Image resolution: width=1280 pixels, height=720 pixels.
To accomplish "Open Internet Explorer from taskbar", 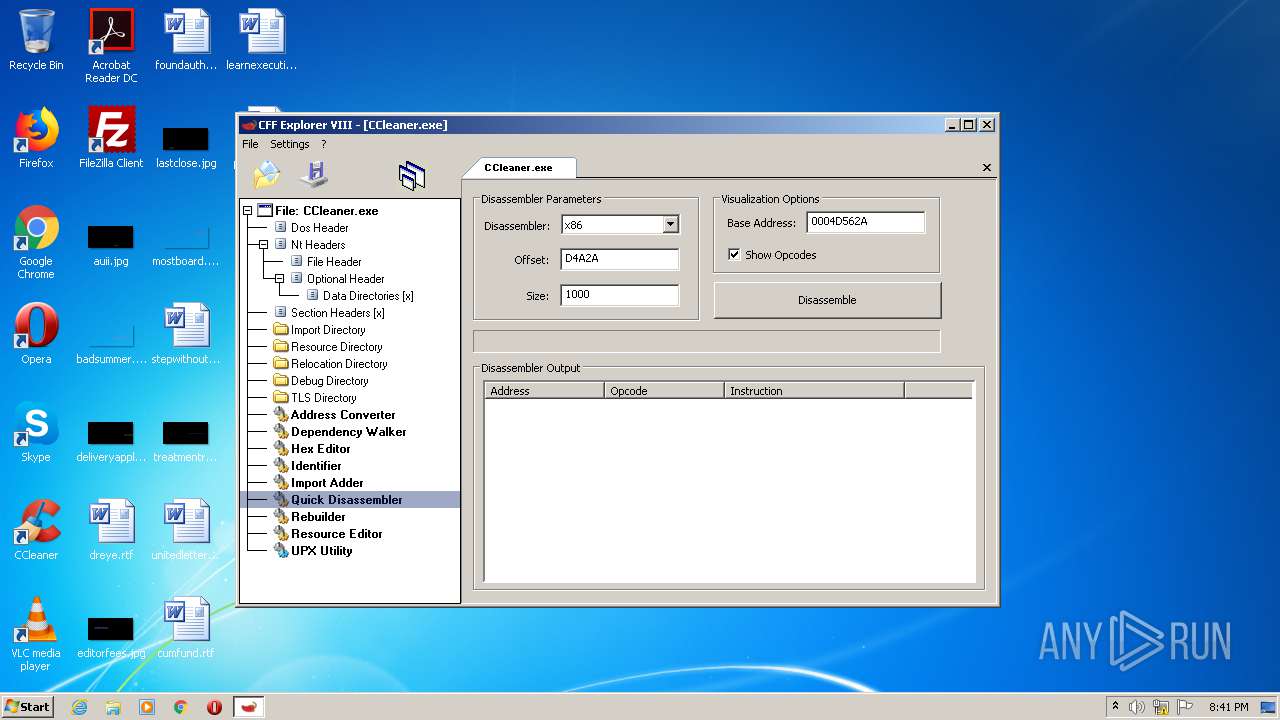I will tap(79, 707).
